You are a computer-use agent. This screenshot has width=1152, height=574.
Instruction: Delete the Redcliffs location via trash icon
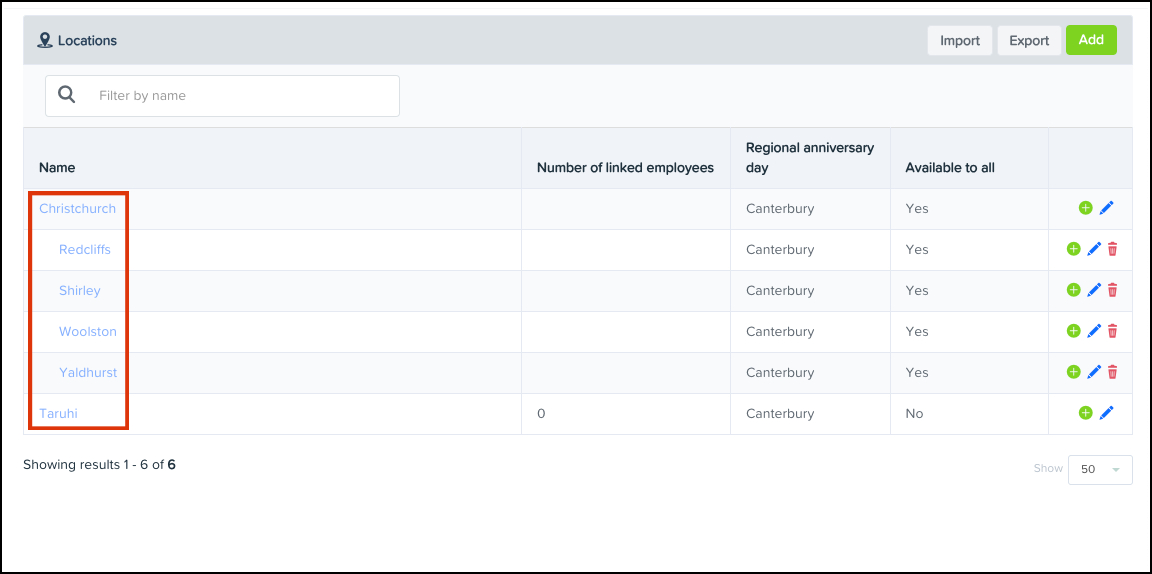[1112, 249]
